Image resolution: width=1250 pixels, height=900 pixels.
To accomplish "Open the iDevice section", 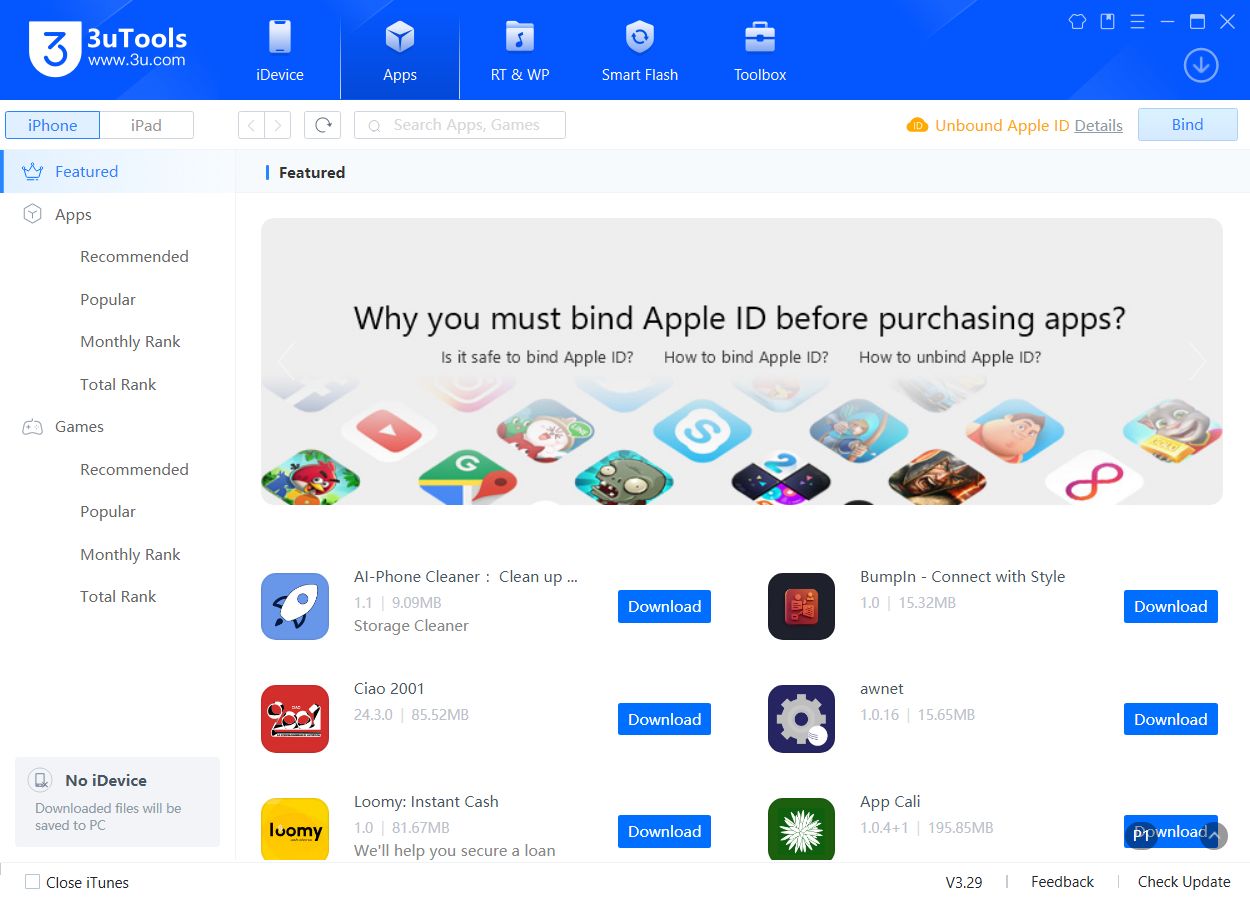I will [x=280, y=50].
